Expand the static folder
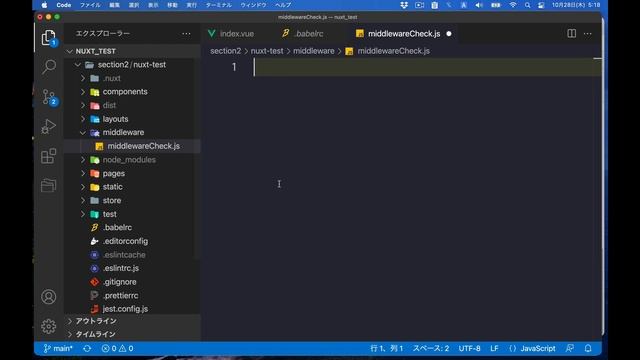Image resolution: width=640 pixels, height=360 pixels. (83, 187)
